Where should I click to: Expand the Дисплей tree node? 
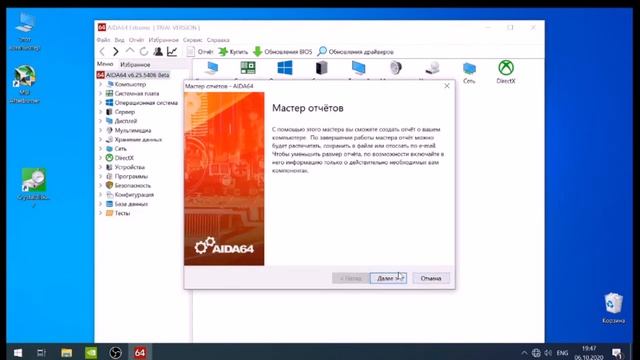[101, 121]
